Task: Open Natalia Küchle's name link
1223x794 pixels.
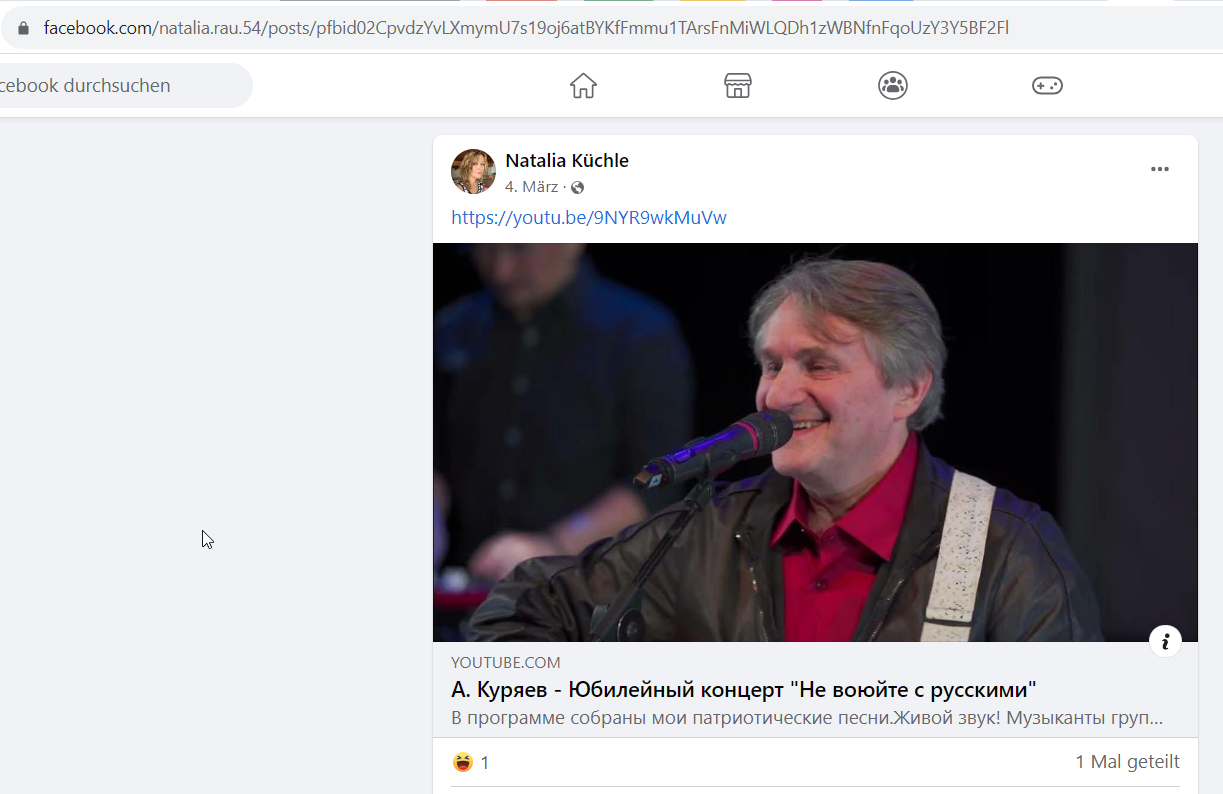Action: [567, 161]
